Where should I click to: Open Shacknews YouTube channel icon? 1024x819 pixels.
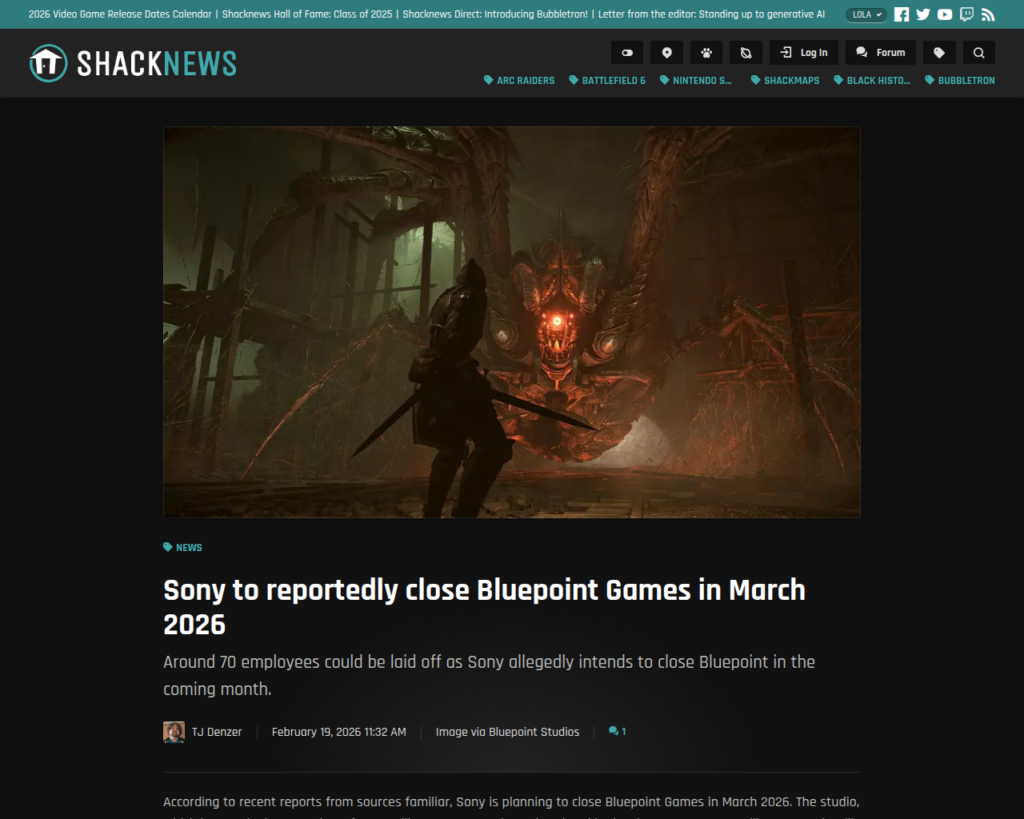[945, 15]
